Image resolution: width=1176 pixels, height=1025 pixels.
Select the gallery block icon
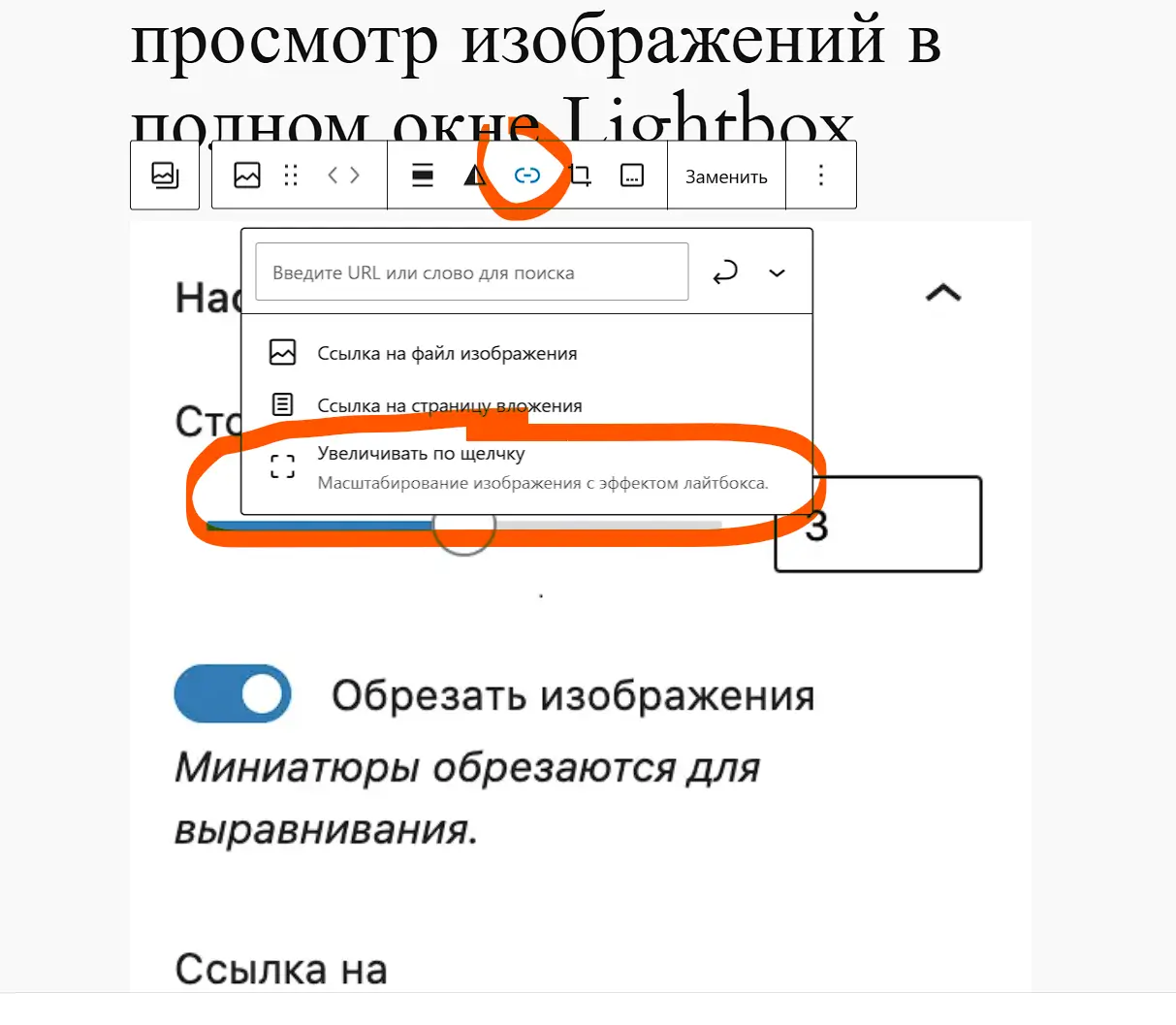[165, 175]
